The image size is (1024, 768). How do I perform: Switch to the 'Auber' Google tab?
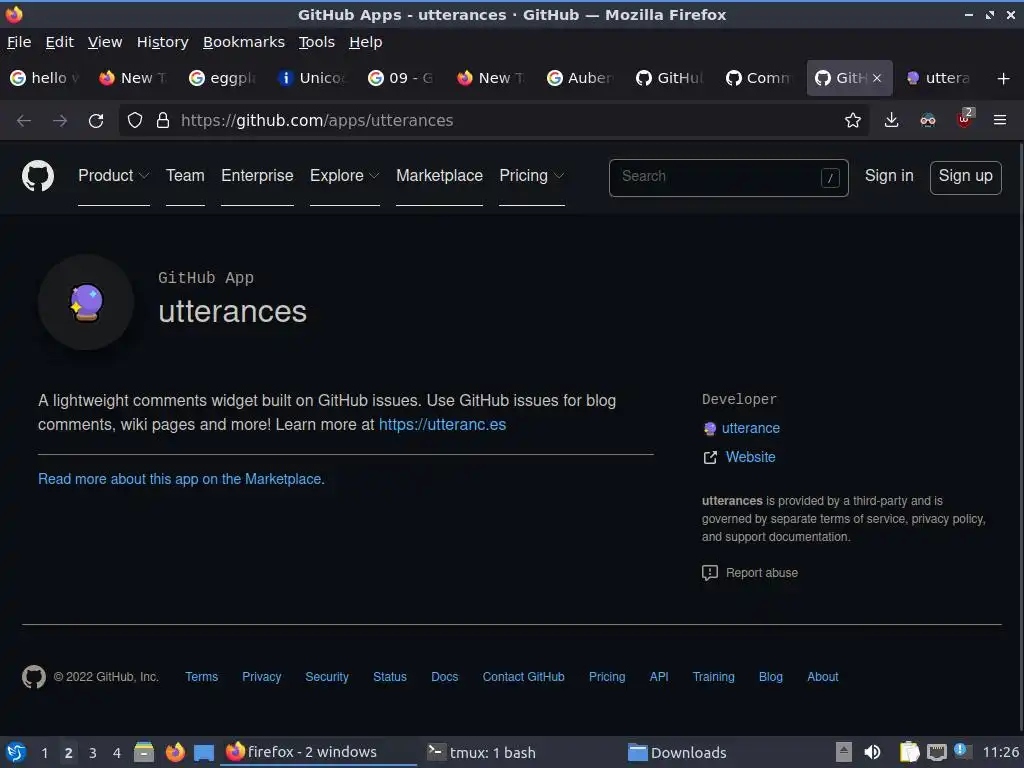581,78
